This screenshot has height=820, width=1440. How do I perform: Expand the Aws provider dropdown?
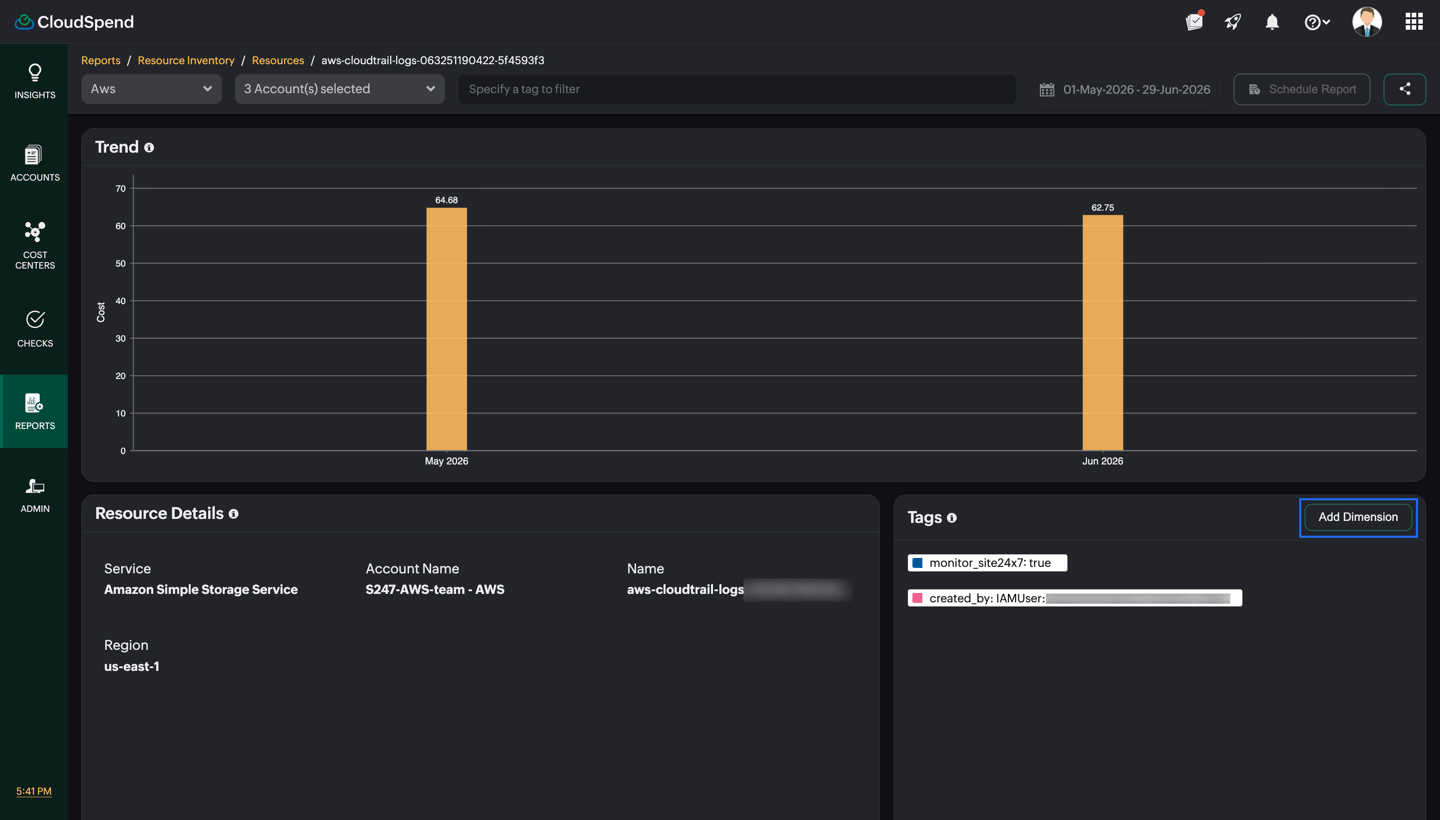[151, 89]
